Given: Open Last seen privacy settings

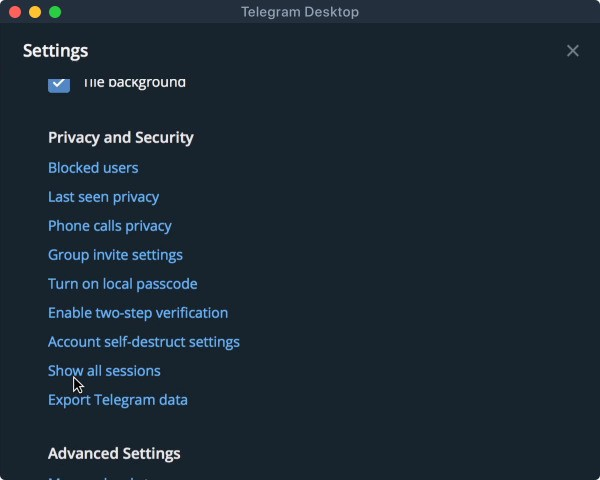Looking at the screenshot, I should (x=103, y=197).
